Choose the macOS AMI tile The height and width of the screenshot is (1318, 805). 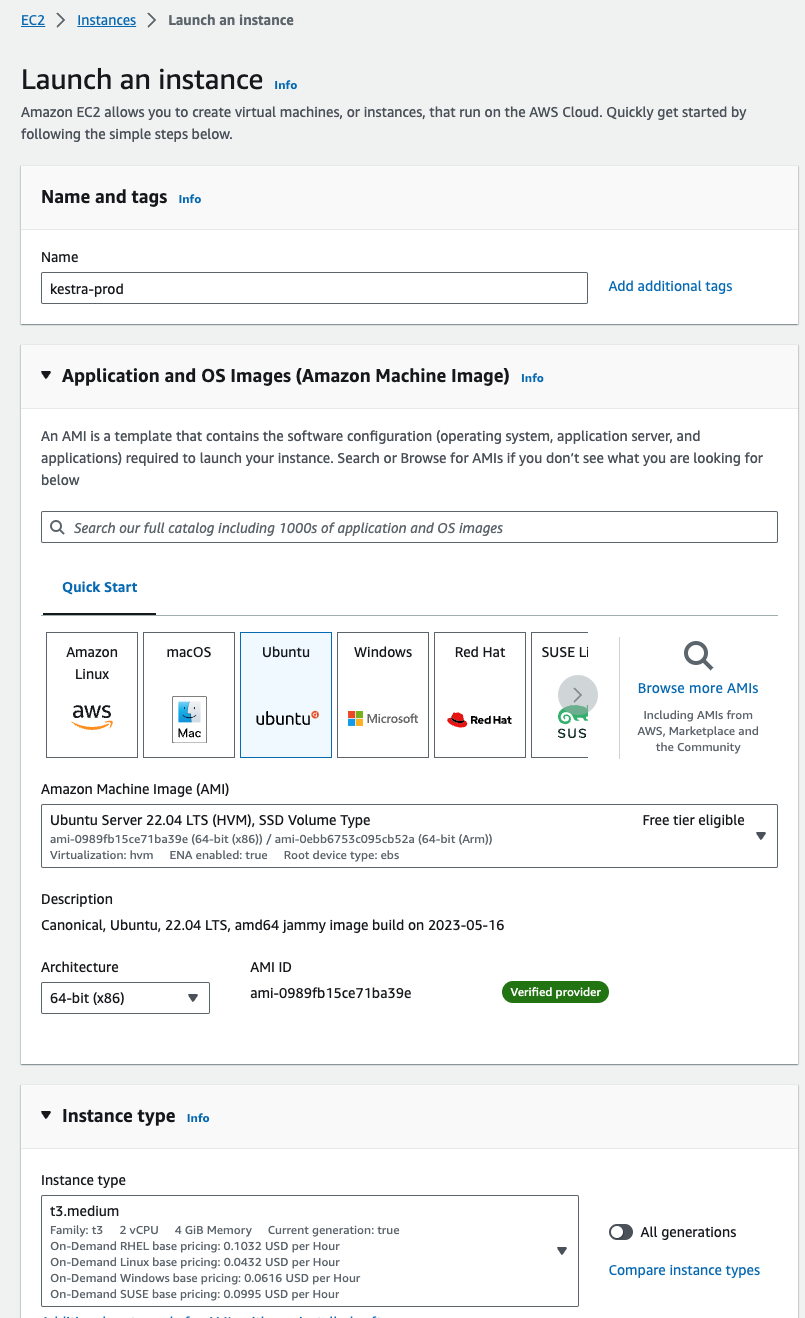click(189, 694)
